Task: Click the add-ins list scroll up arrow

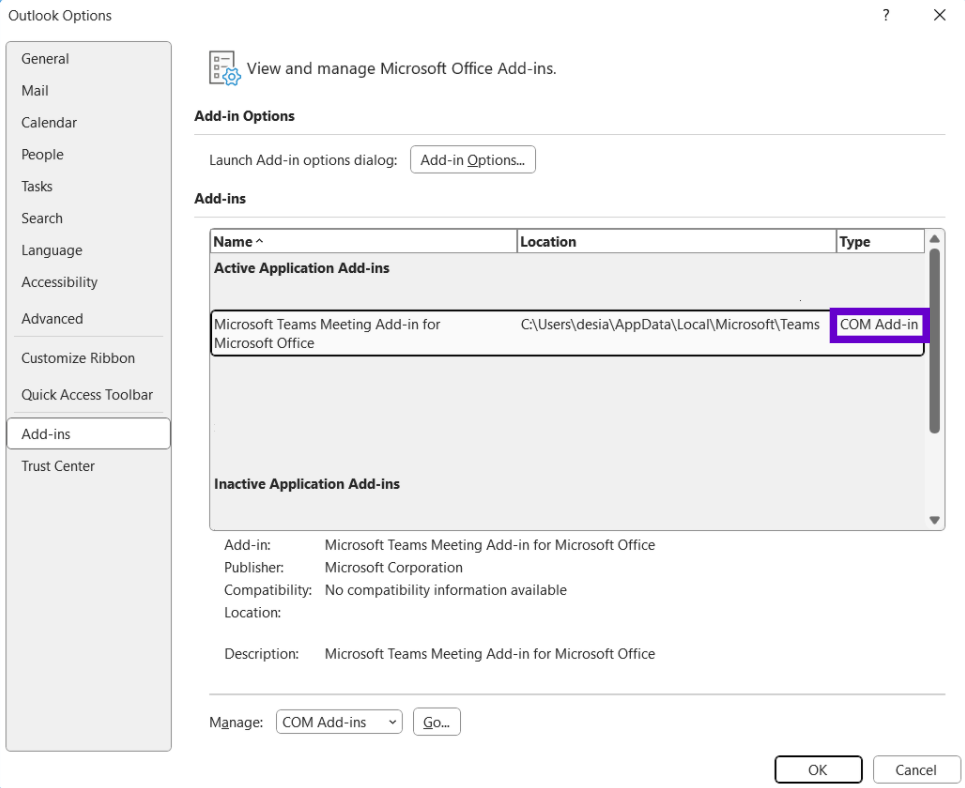Action: coord(934,239)
